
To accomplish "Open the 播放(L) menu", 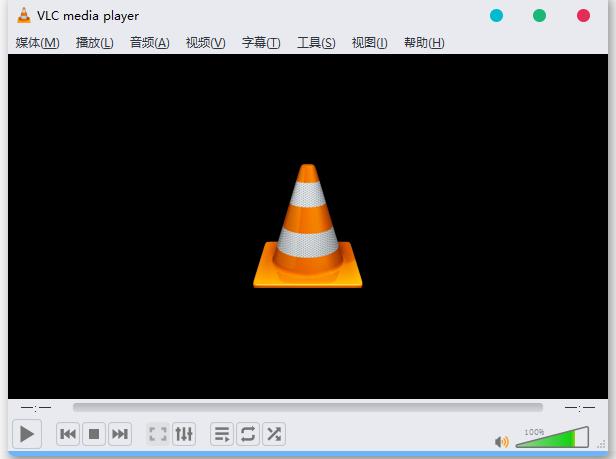I will pos(94,42).
